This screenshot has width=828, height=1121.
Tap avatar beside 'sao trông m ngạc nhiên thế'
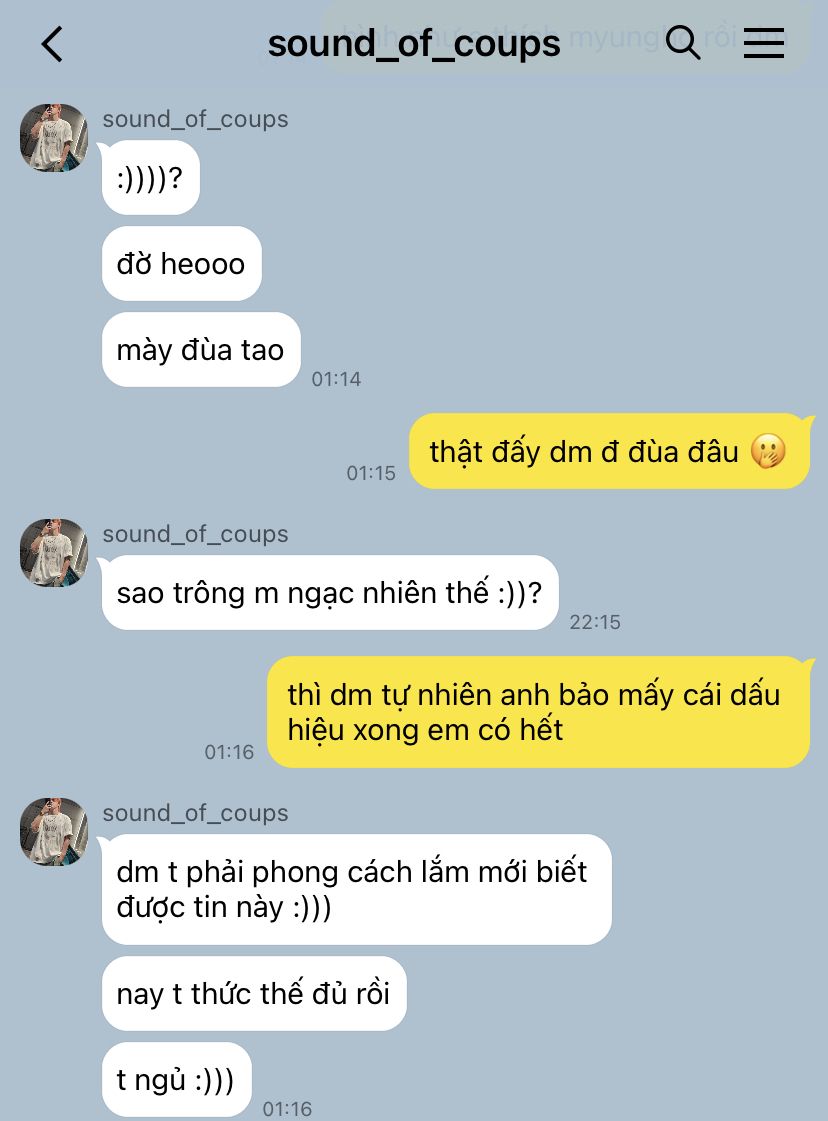click(x=54, y=553)
